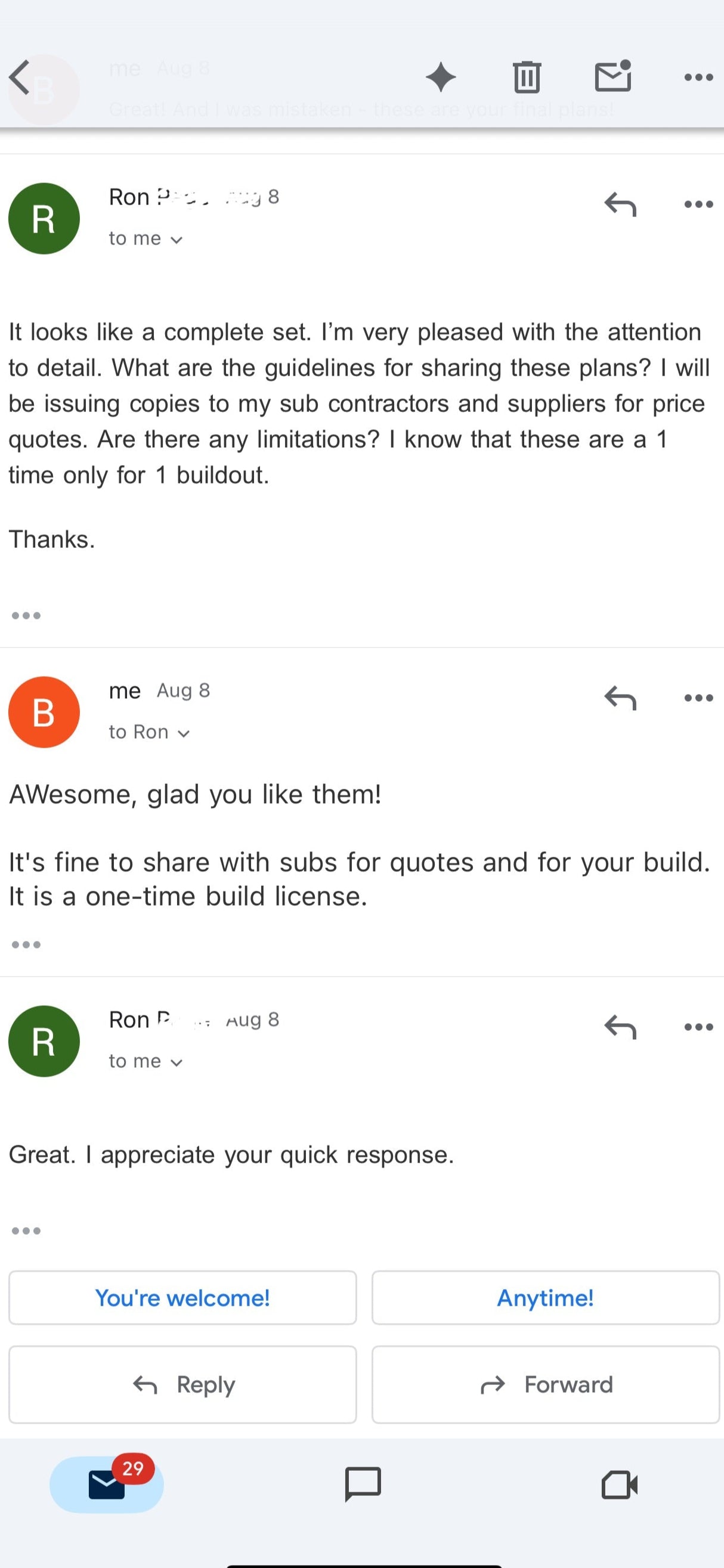Viewport: 724px width, 1568px height.
Task: Reply arrow on Ron's first message
Action: pyautogui.click(x=620, y=204)
